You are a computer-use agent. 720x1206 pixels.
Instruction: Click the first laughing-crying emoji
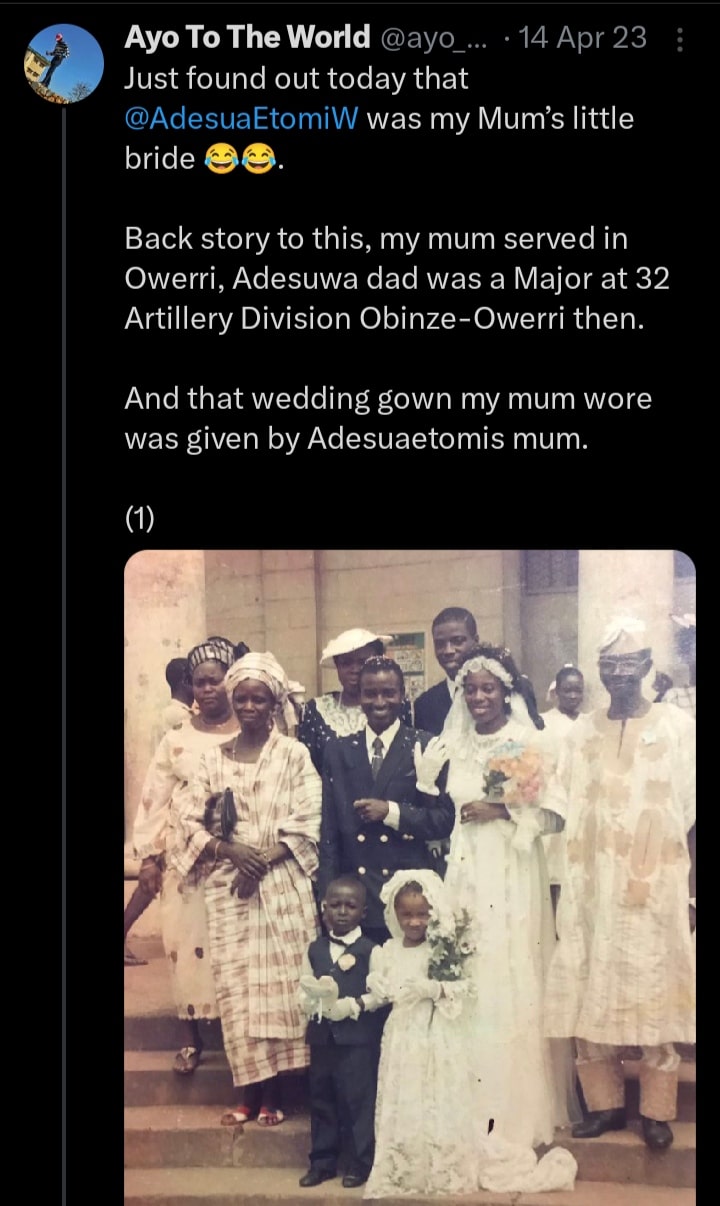tap(220, 159)
